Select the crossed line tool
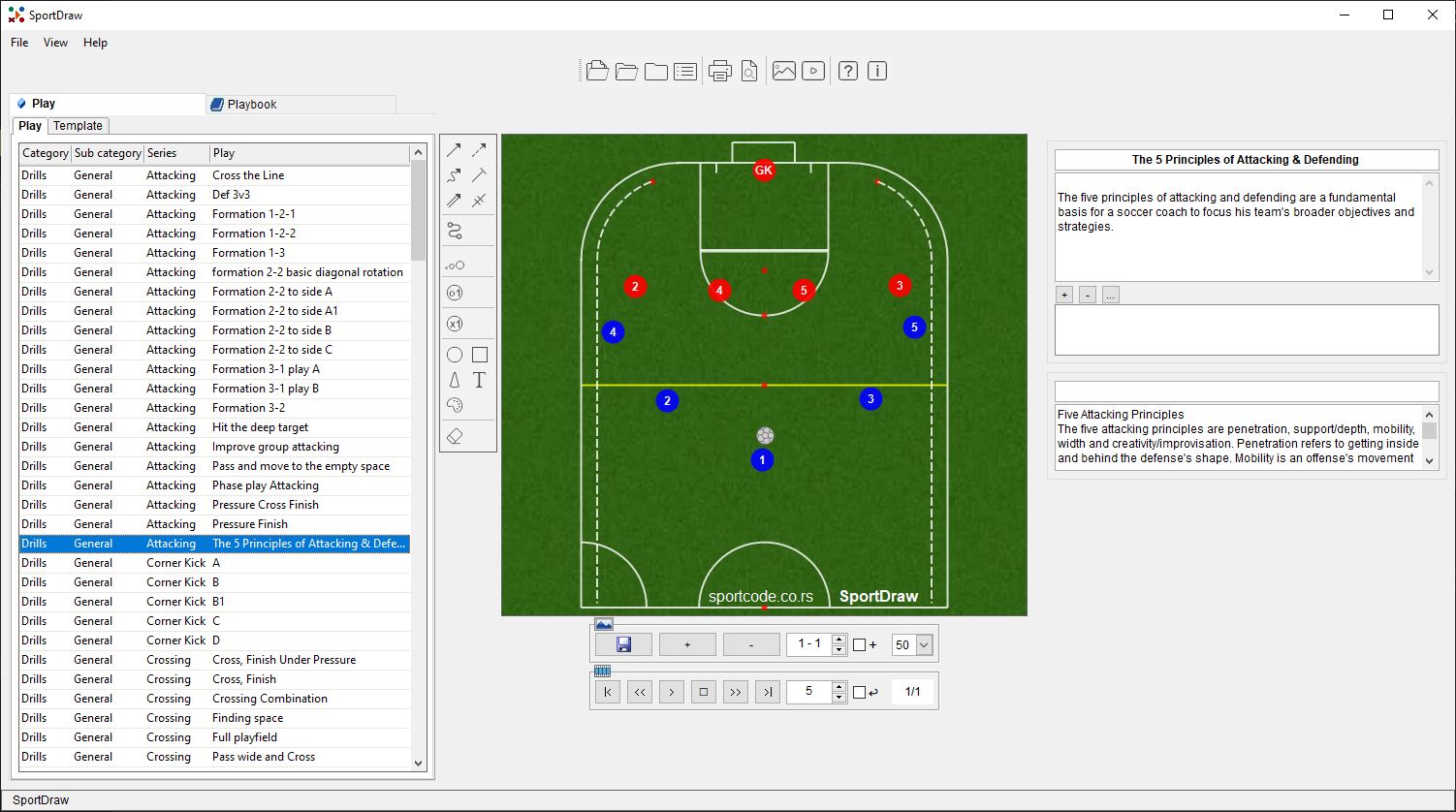This screenshot has height=812, width=1456. (x=479, y=201)
